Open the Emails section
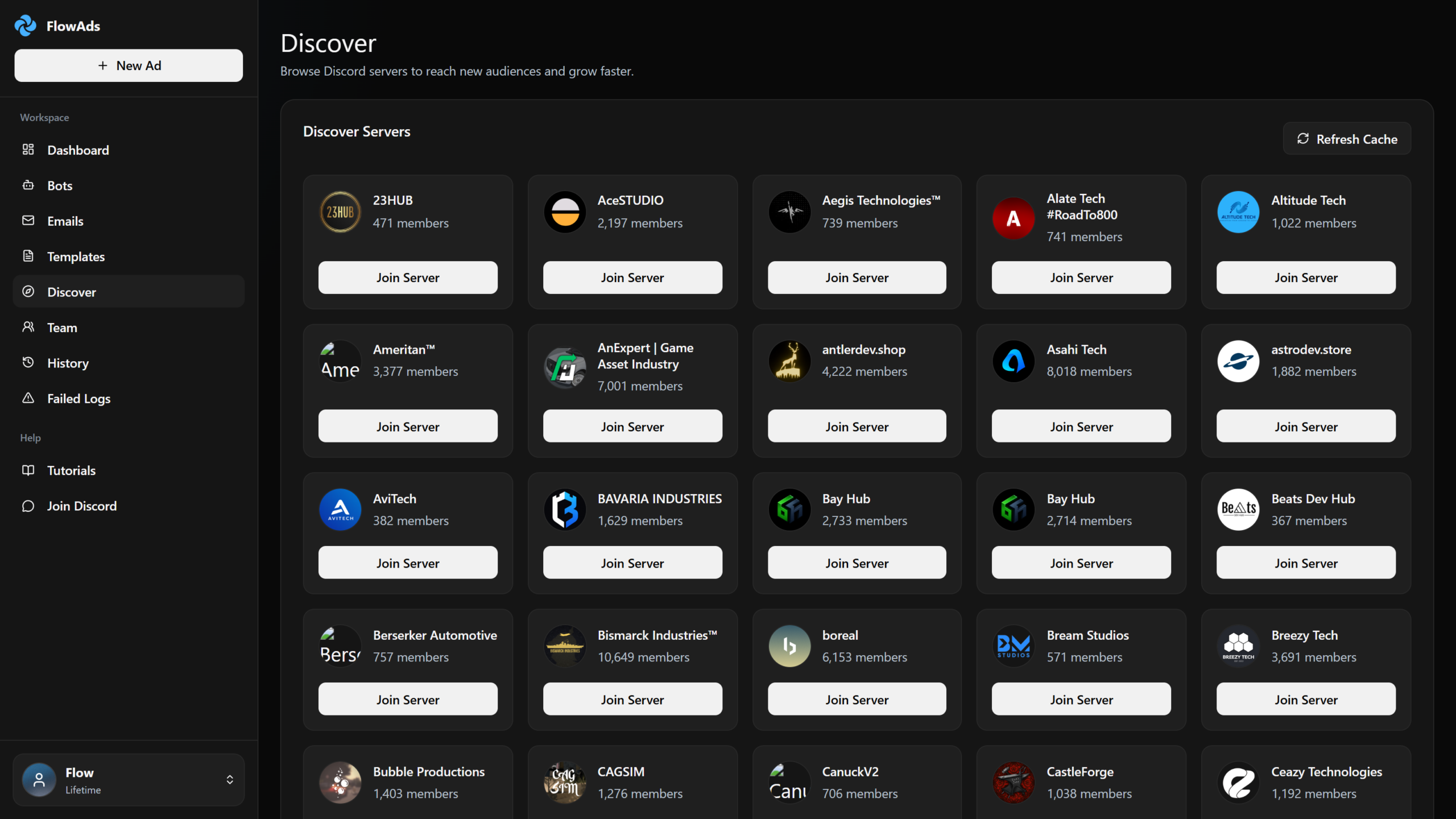 (x=129, y=221)
